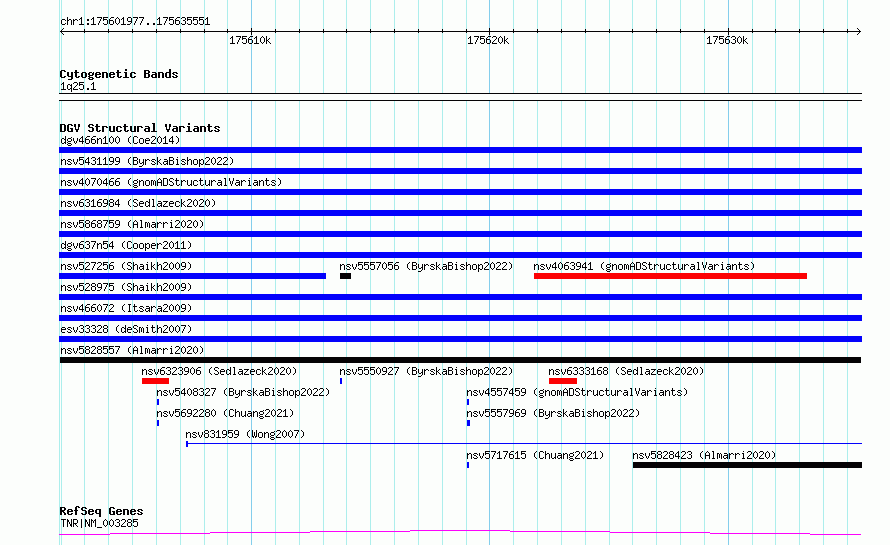Click the tiny blue nsv5408327 marker
Image resolution: width=890 pixels, height=545 pixels.
(158, 402)
